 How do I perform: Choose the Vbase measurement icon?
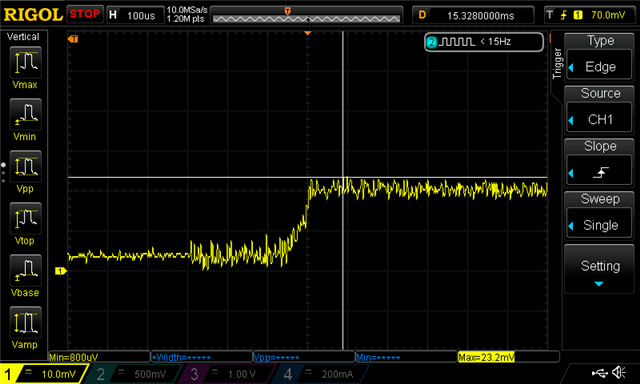[25, 270]
